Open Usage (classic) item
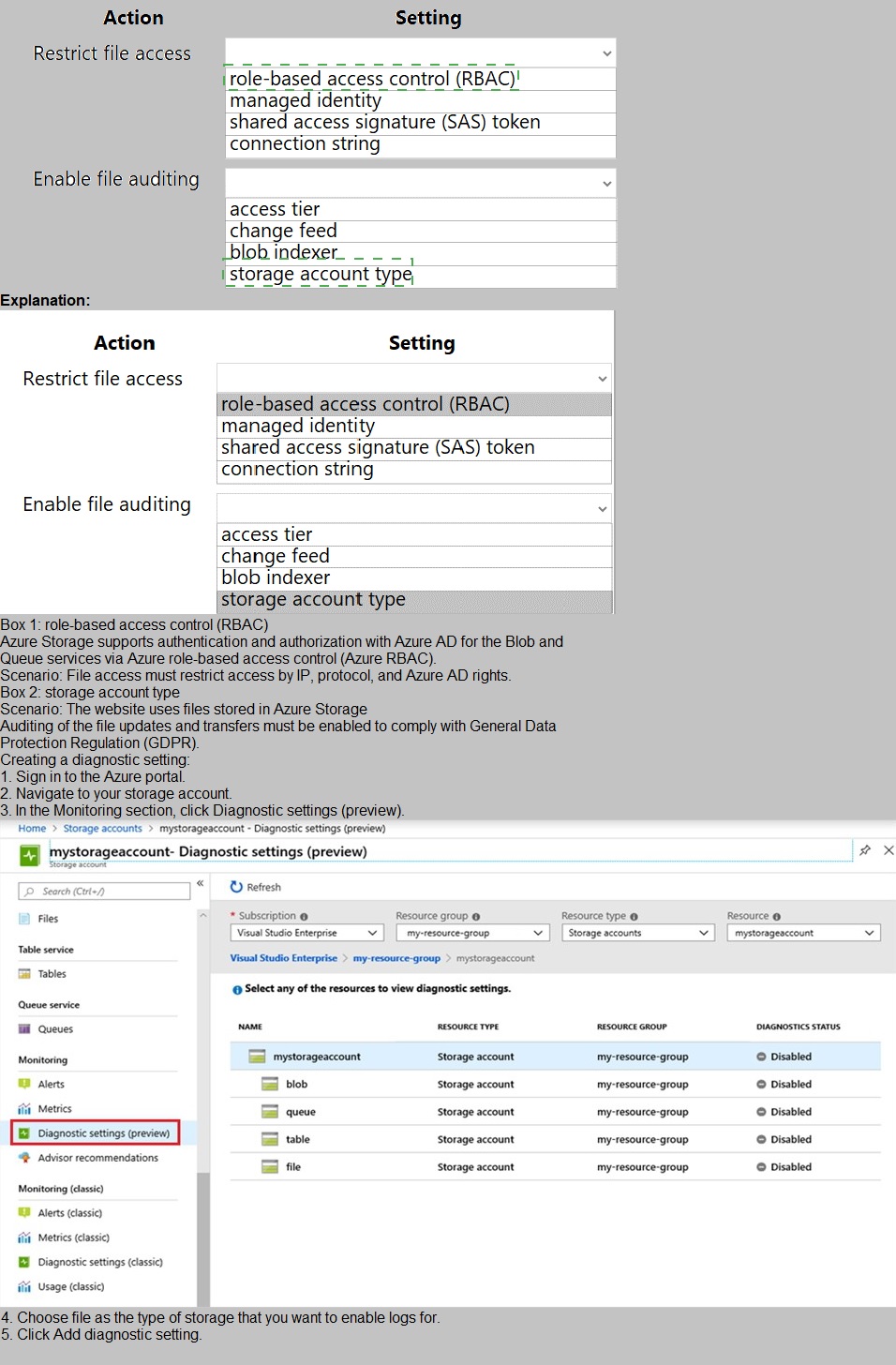This screenshot has width=896, height=1365. coord(70,1286)
